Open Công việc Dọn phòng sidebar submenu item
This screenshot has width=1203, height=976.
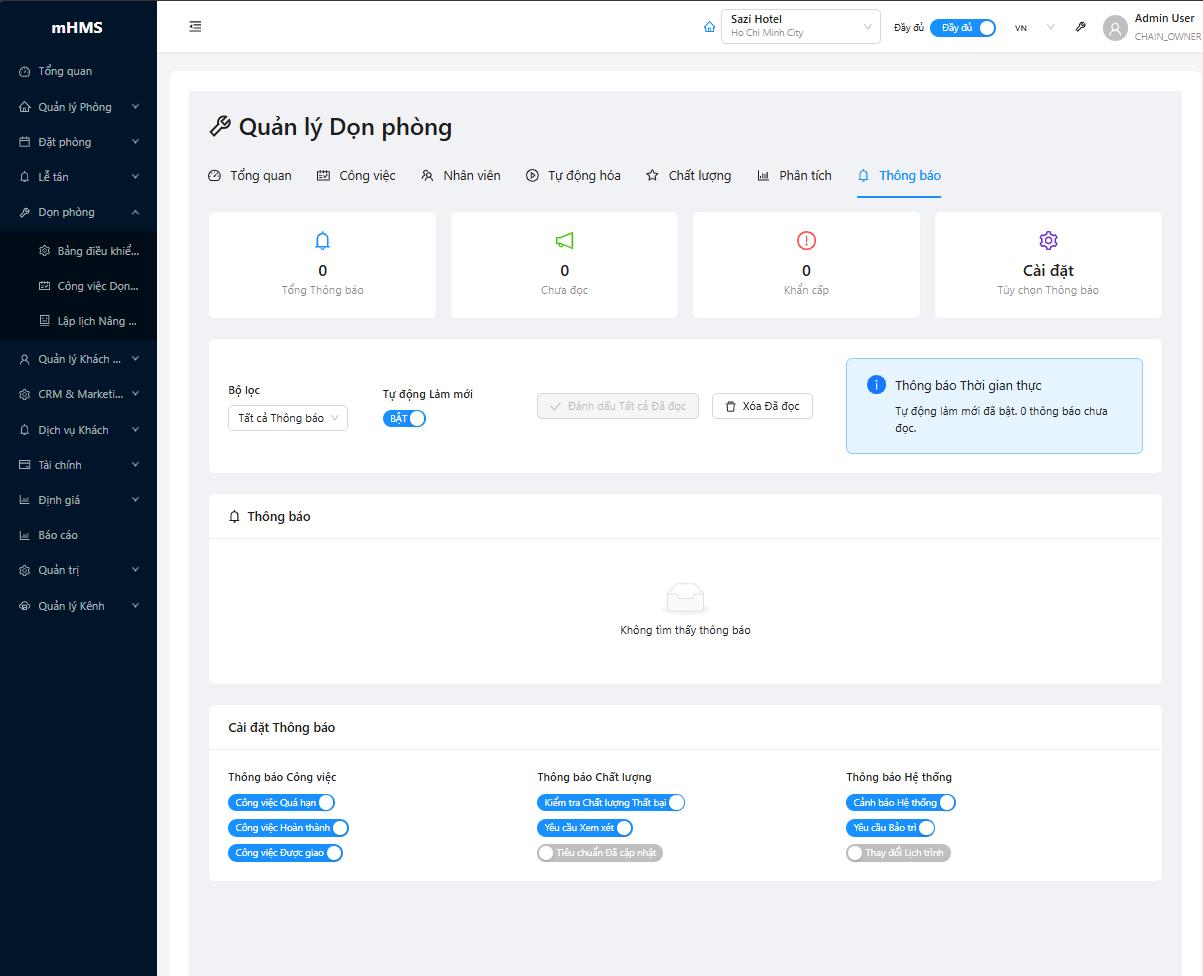tap(97, 286)
